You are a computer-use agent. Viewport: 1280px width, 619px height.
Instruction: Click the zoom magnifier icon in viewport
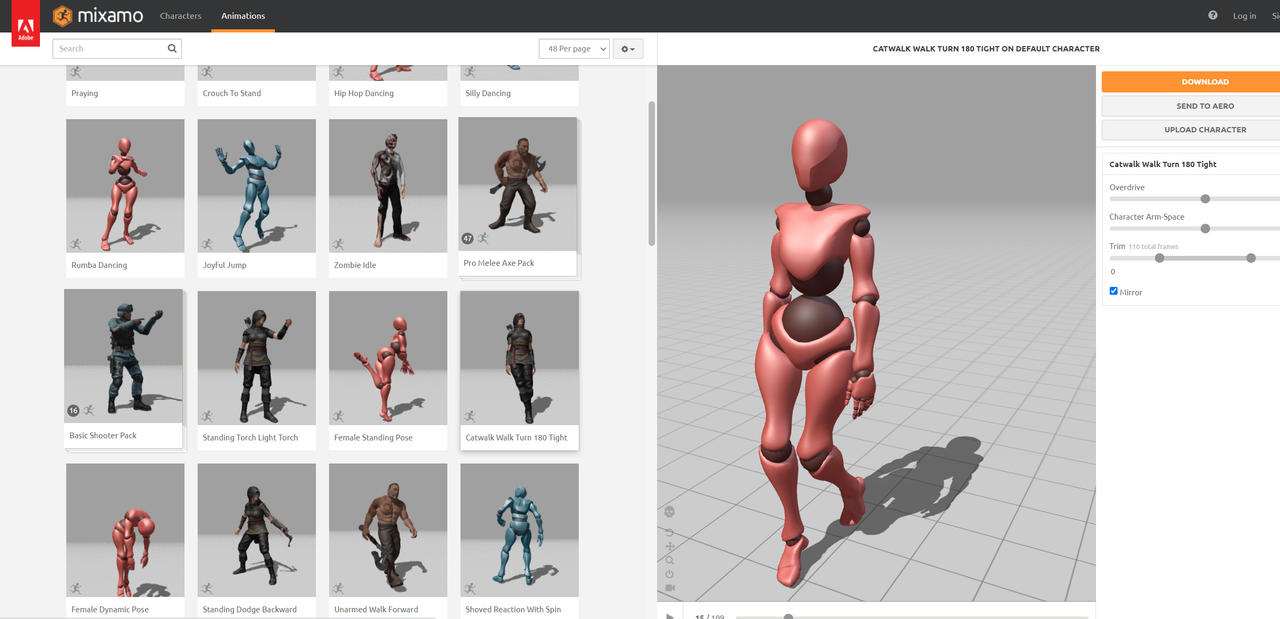pyautogui.click(x=670, y=561)
